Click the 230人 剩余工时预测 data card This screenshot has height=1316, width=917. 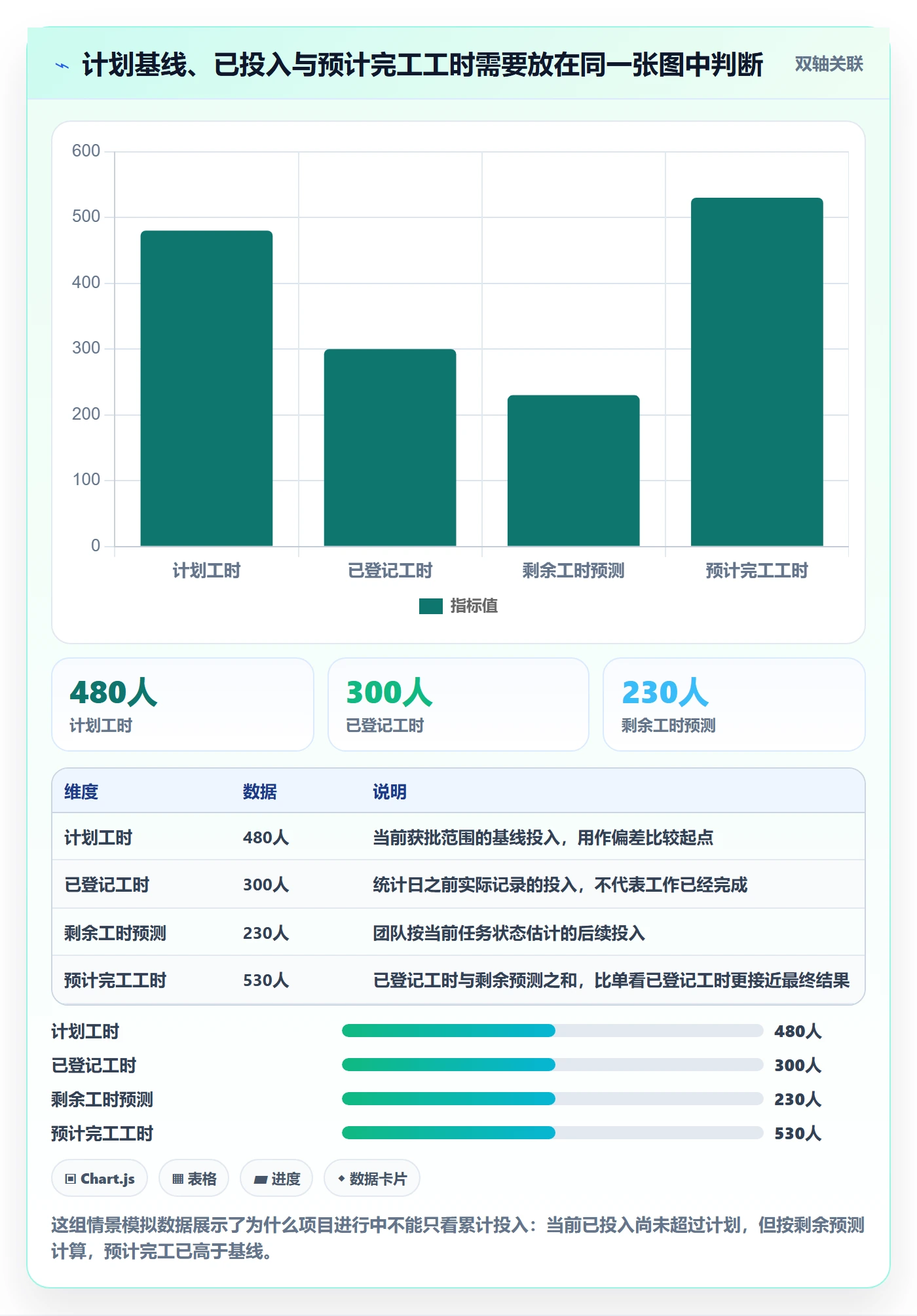[x=734, y=704]
